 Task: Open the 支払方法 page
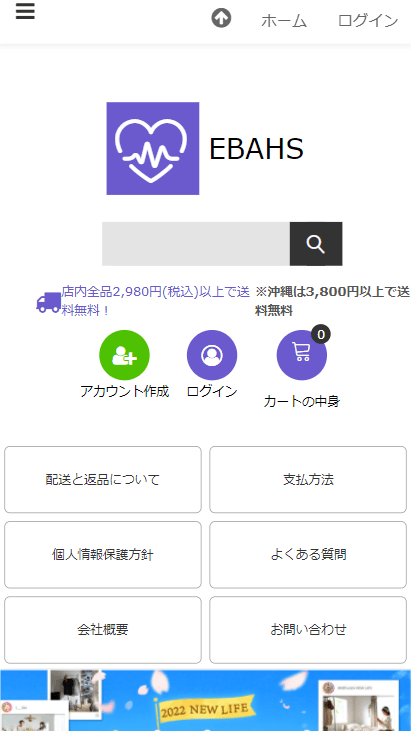[x=308, y=479]
